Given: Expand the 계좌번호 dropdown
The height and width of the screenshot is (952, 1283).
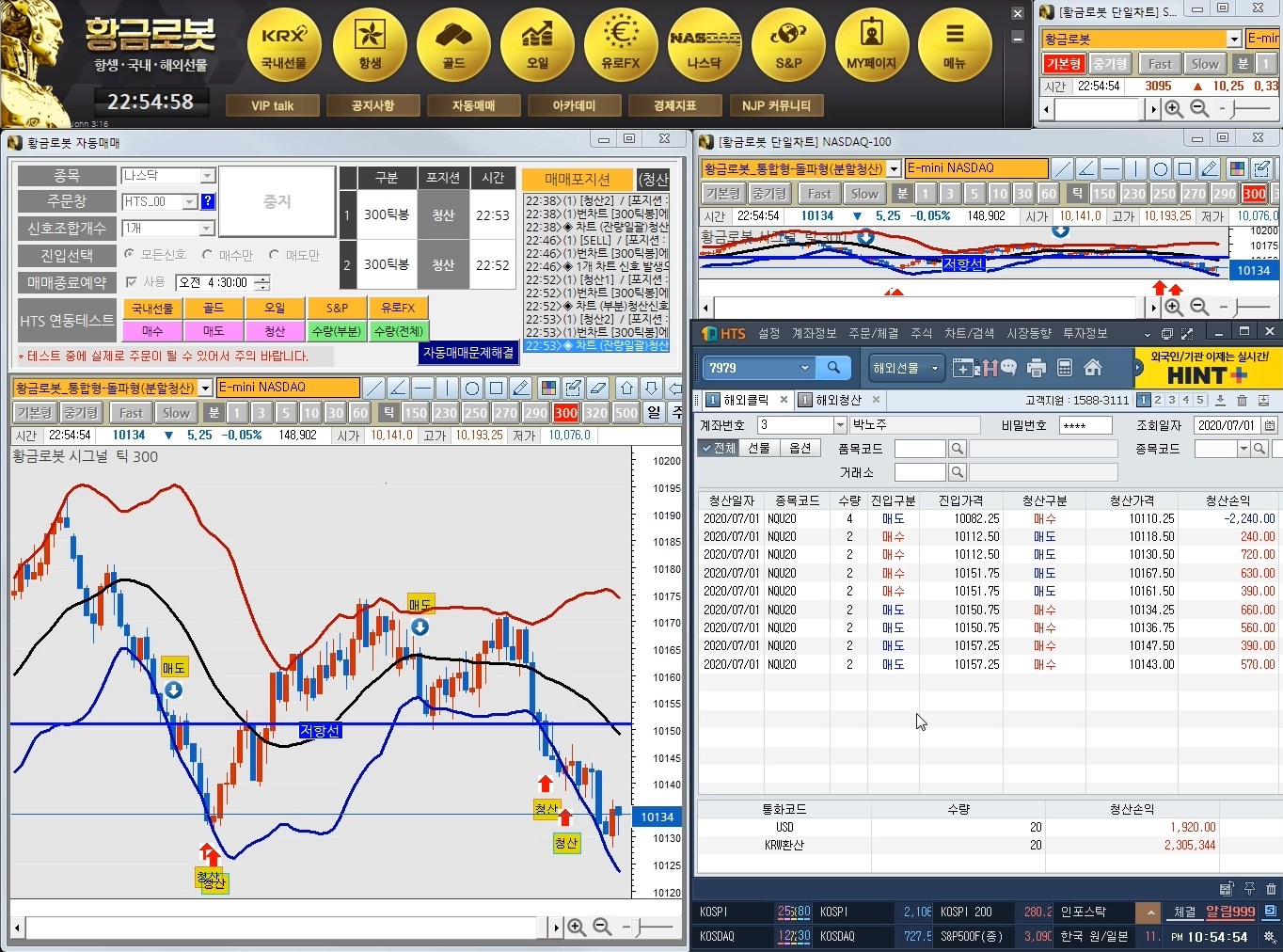Looking at the screenshot, I should click(x=840, y=425).
